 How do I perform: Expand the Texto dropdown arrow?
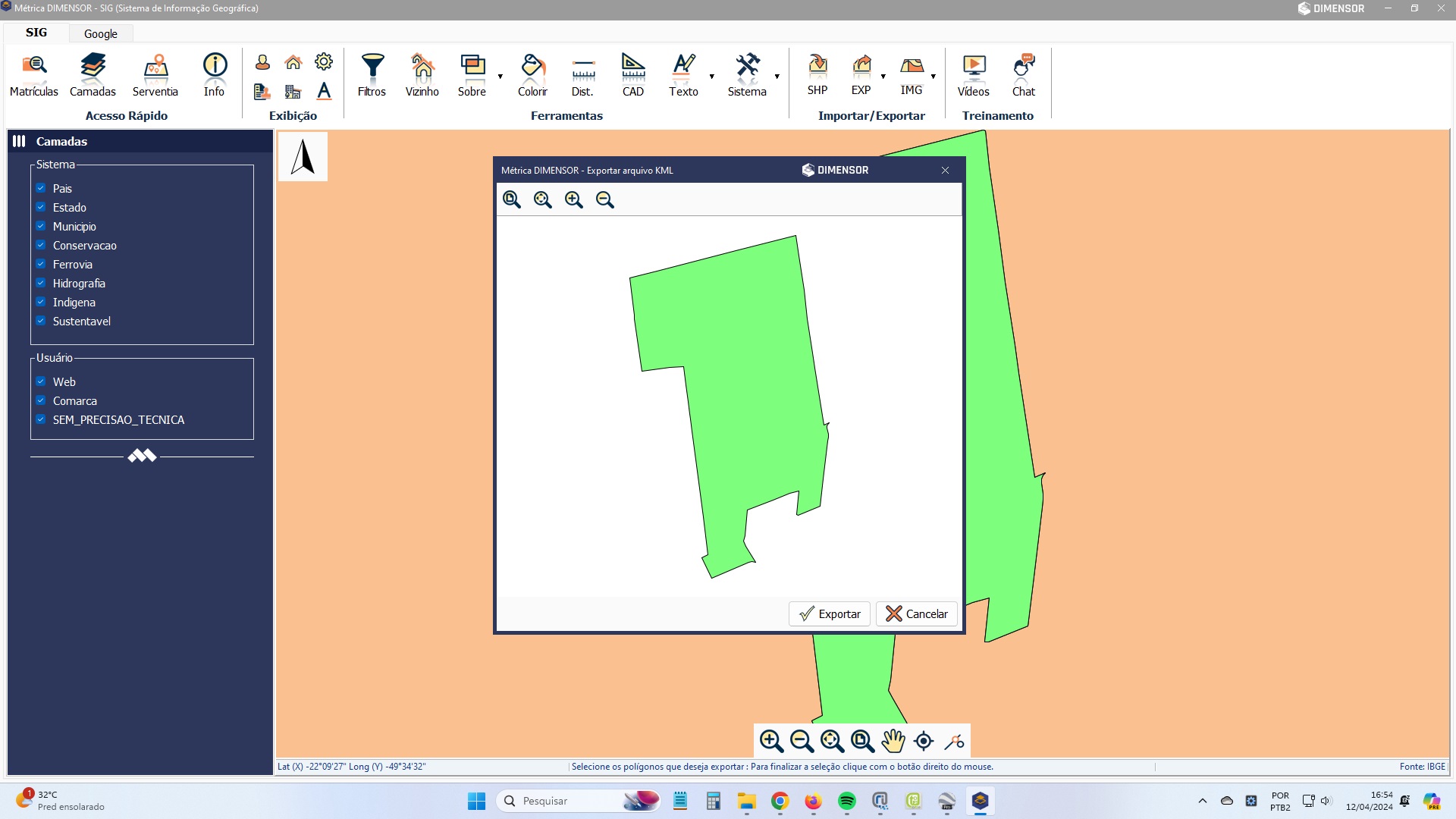tap(712, 76)
